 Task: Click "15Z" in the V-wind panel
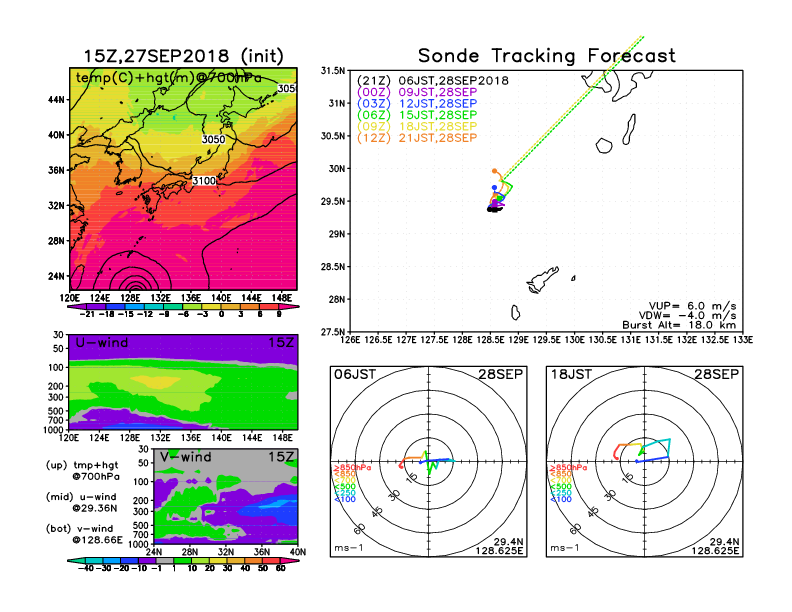click(281, 457)
